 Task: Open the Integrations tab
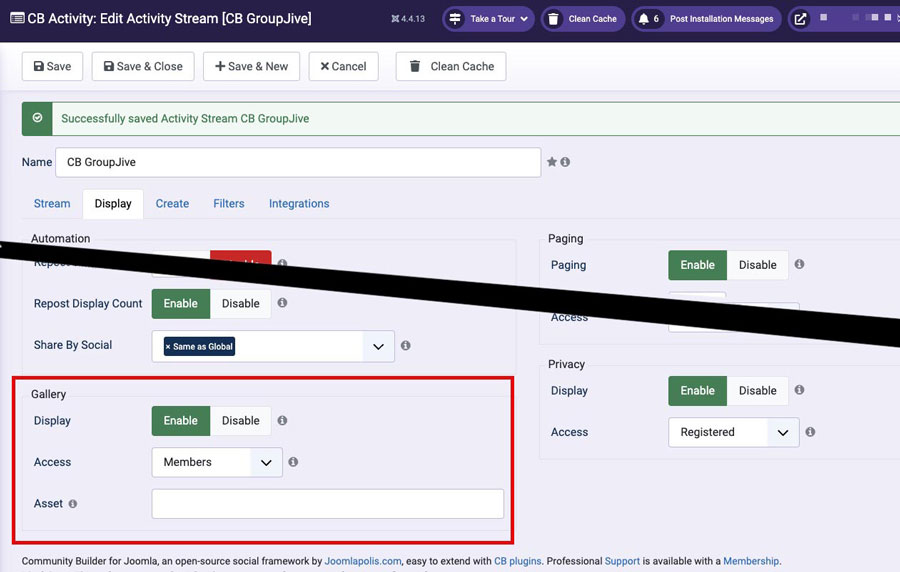299,203
